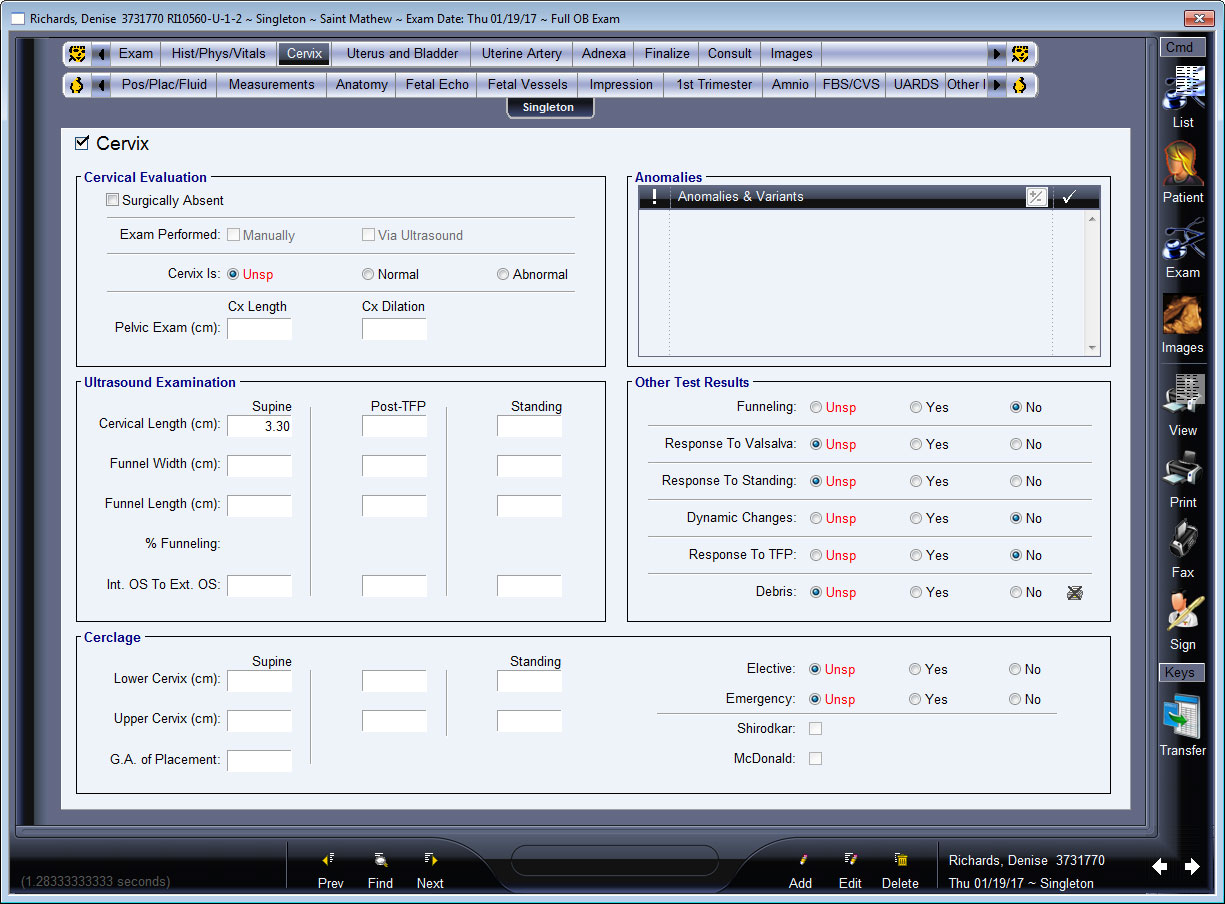1225x904 pixels.
Task: Open the Exam stethoscope icon
Action: click(1183, 240)
